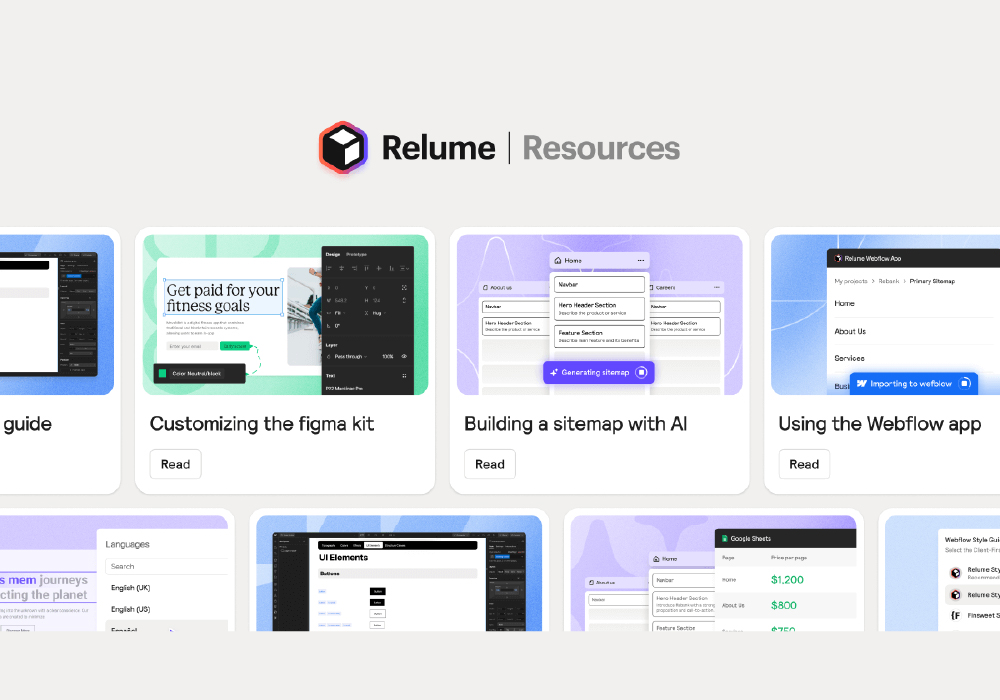The height and width of the screenshot is (700, 1000).
Task: Open the UI Elements card thumbnail
Action: point(399,573)
